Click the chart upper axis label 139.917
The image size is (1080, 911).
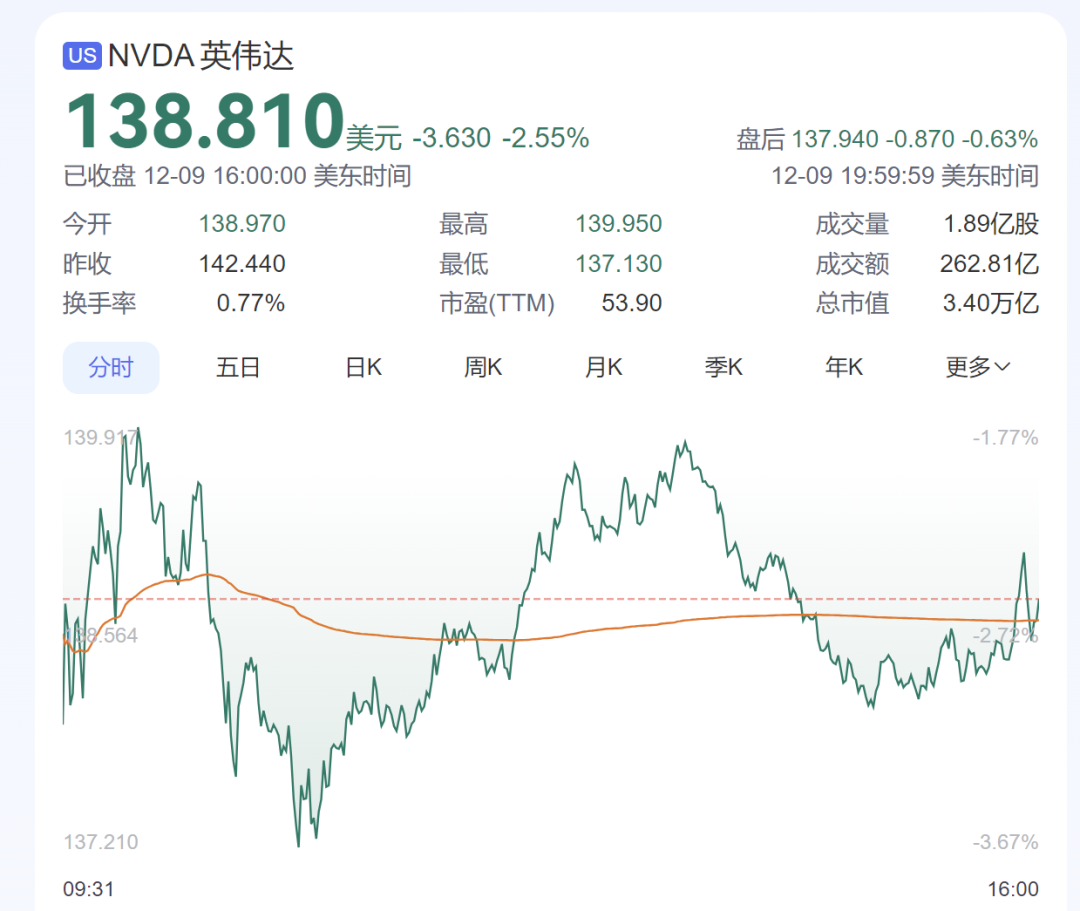[x=101, y=437]
